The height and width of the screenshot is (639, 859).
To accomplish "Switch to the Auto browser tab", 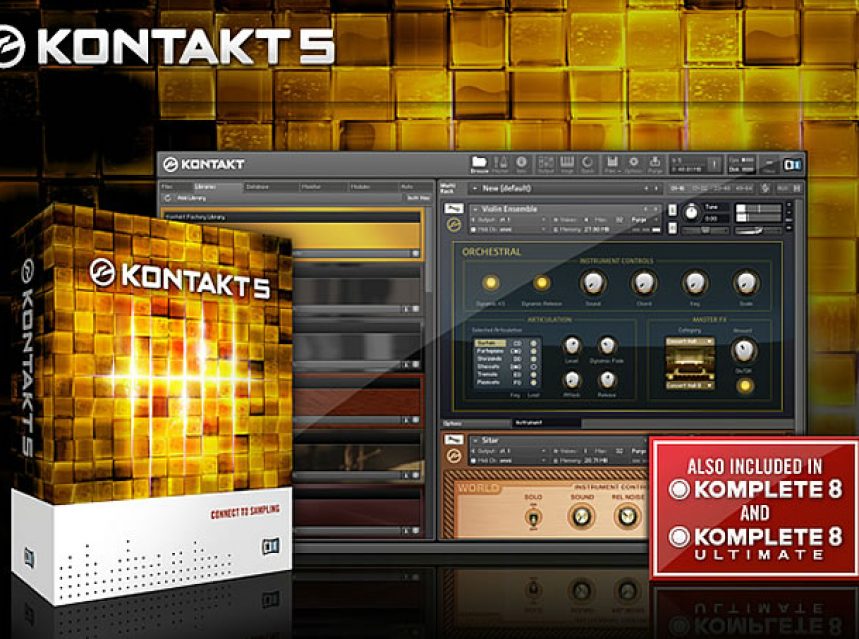I will pos(414,187).
